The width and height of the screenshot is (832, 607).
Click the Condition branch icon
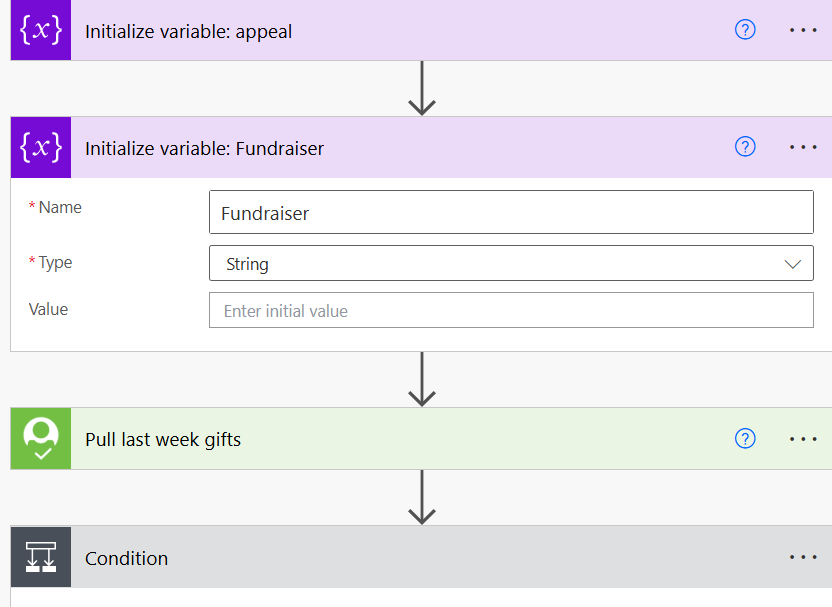[41, 557]
